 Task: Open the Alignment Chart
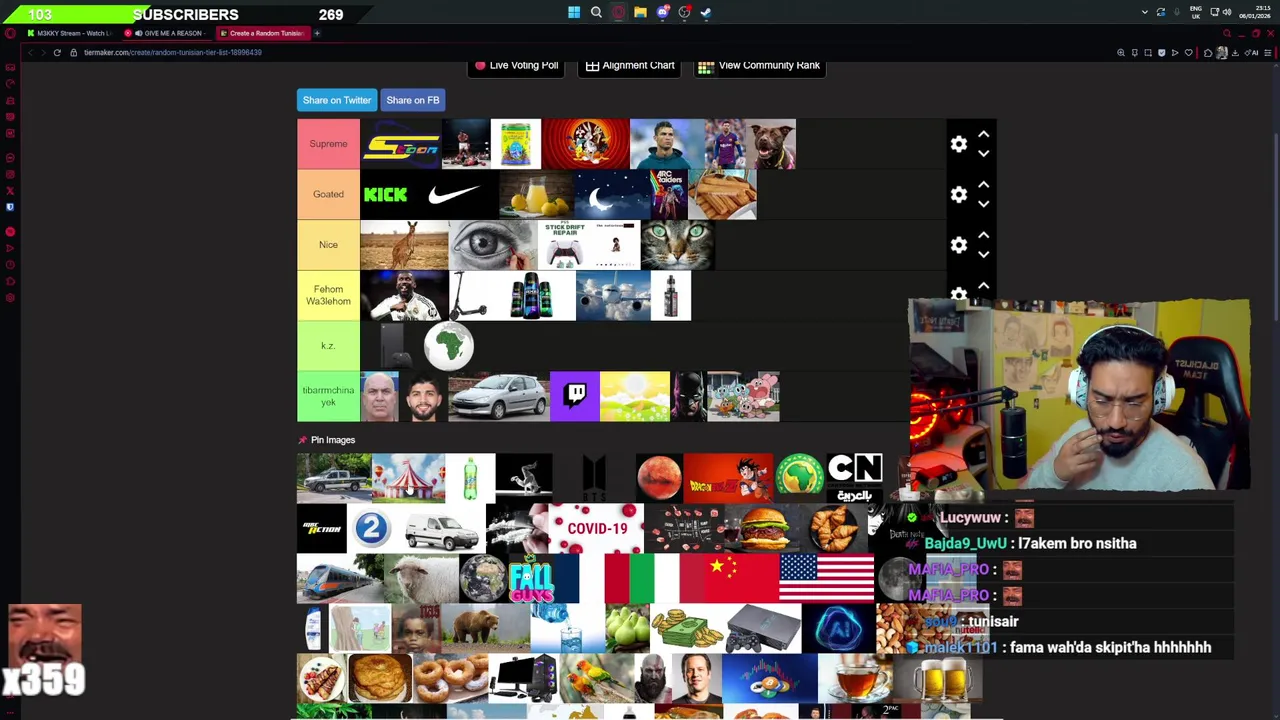pos(629,66)
